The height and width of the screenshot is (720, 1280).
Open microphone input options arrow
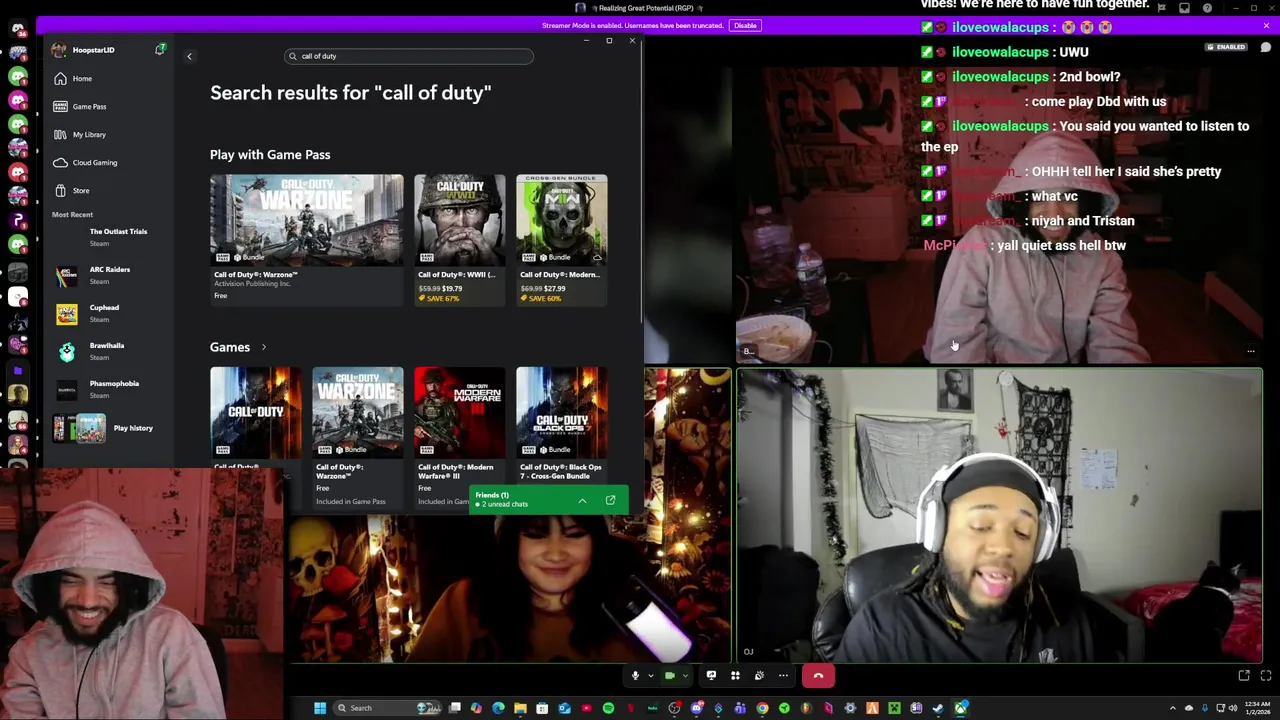tap(650, 676)
